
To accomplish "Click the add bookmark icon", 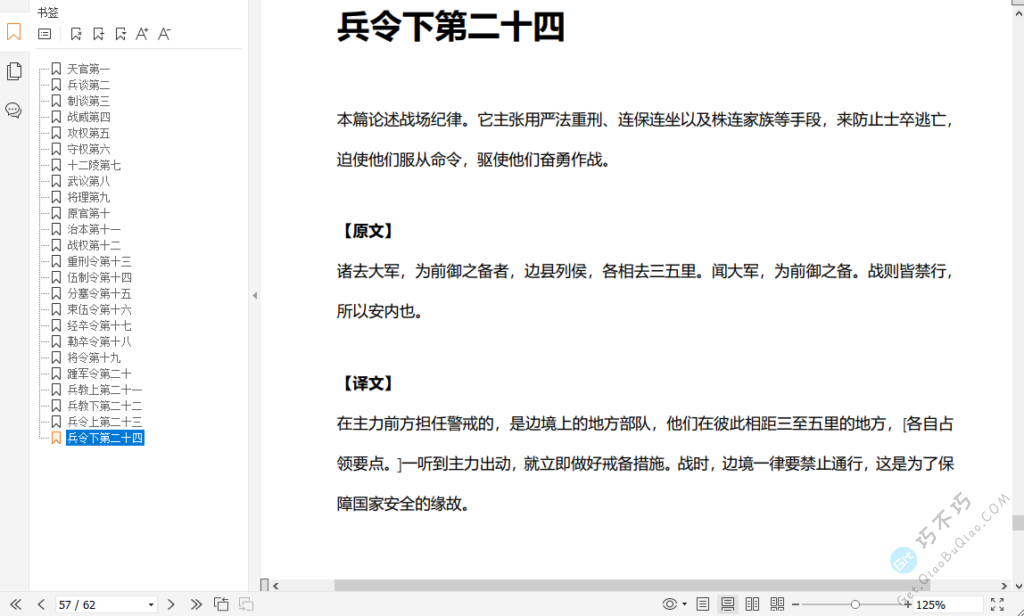I will click(x=99, y=34).
